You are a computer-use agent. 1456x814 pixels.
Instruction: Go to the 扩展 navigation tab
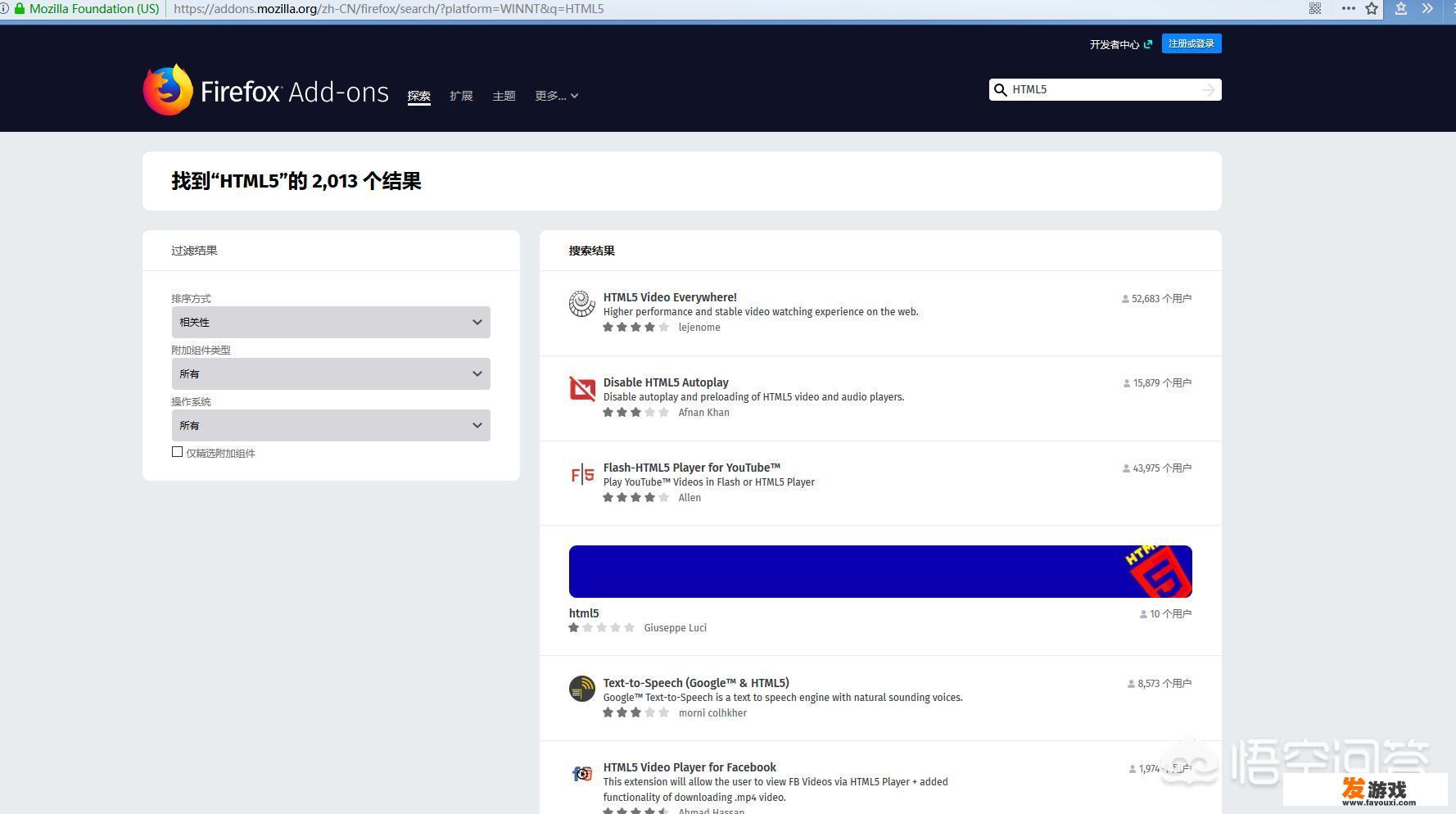[461, 96]
